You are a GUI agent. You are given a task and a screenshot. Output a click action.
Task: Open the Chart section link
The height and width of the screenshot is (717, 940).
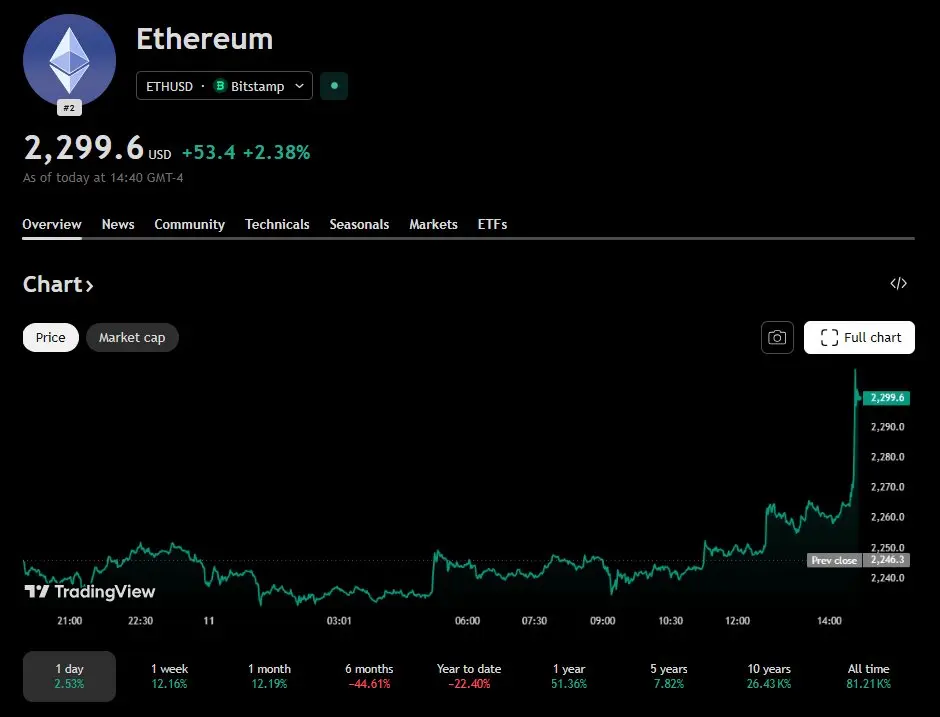pos(58,284)
